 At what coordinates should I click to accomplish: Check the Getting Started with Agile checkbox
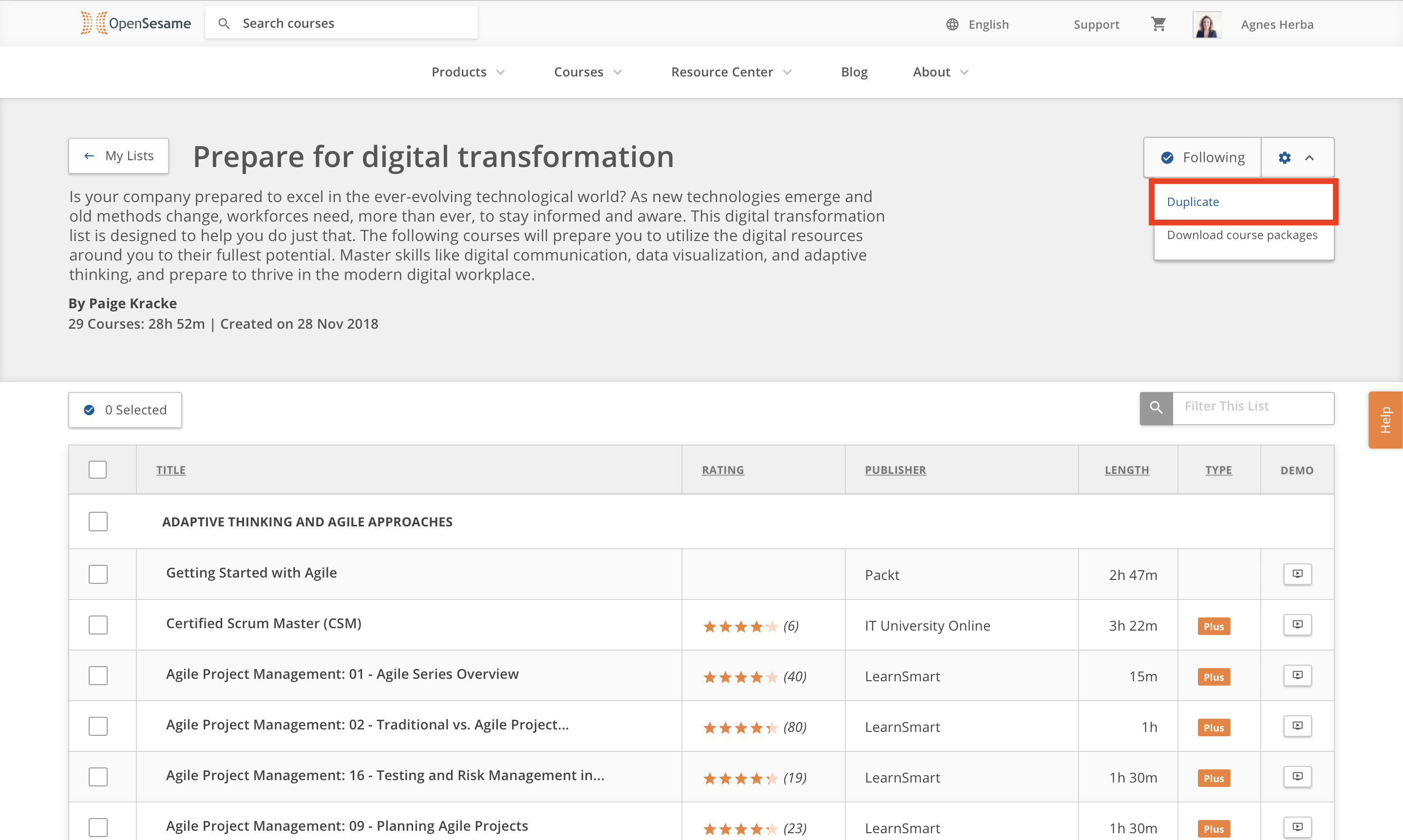(98, 575)
